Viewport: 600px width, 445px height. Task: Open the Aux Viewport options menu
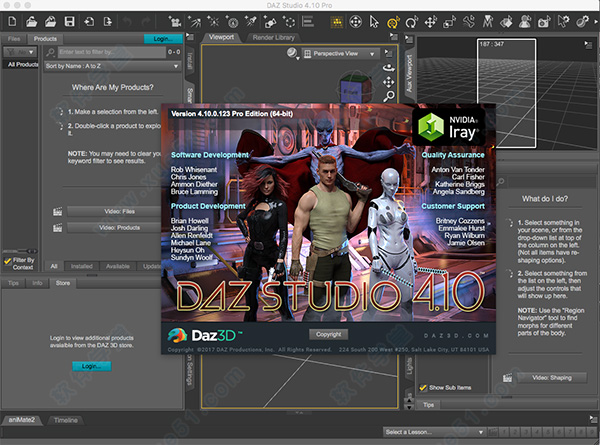pos(588,44)
